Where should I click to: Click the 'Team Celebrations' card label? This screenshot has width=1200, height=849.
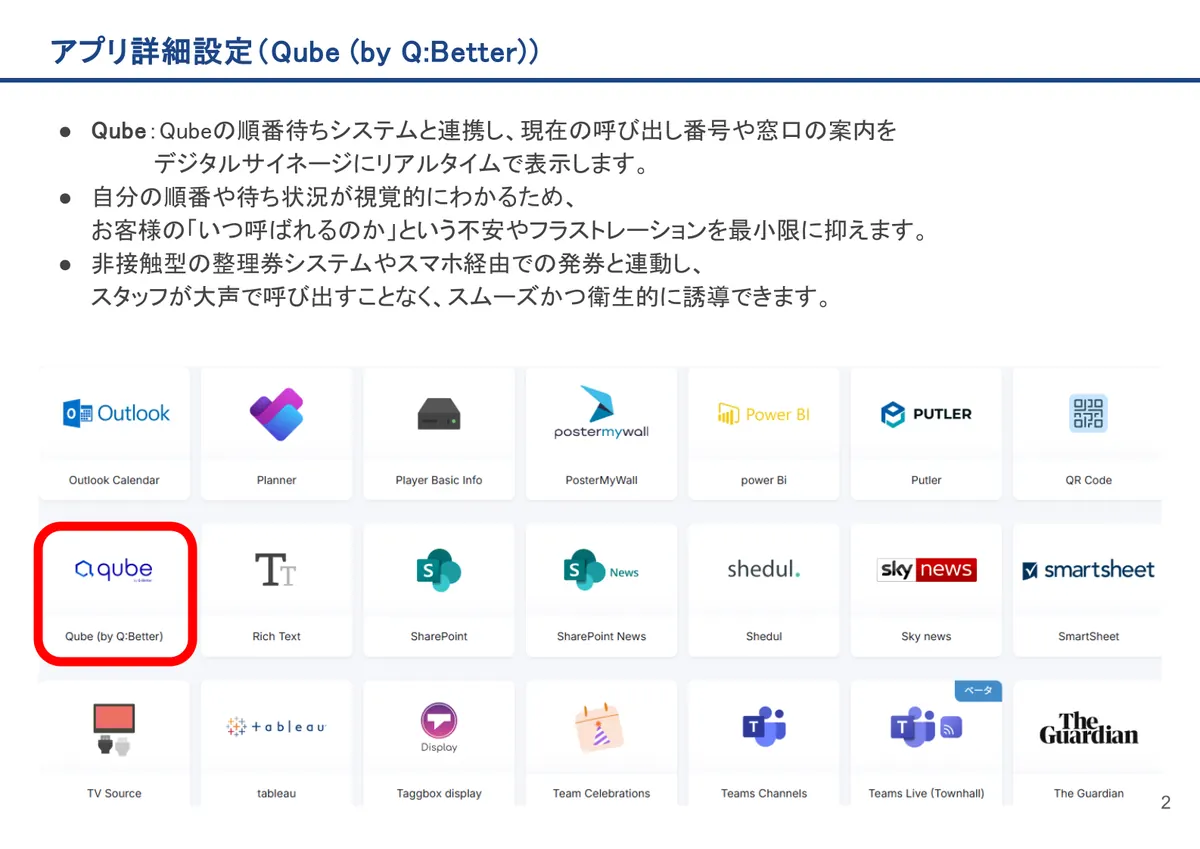tap(601, 793)
